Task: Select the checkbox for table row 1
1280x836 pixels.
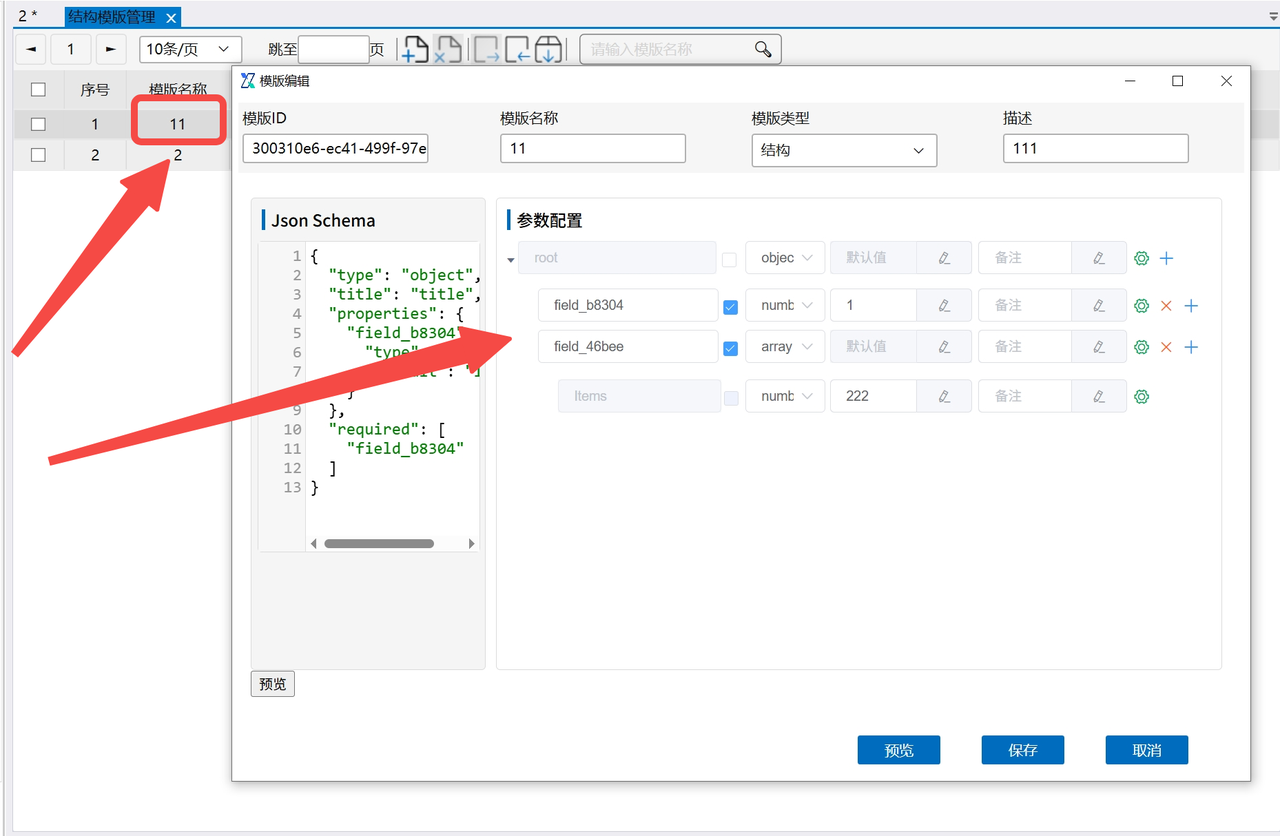Action: (38, 125)
